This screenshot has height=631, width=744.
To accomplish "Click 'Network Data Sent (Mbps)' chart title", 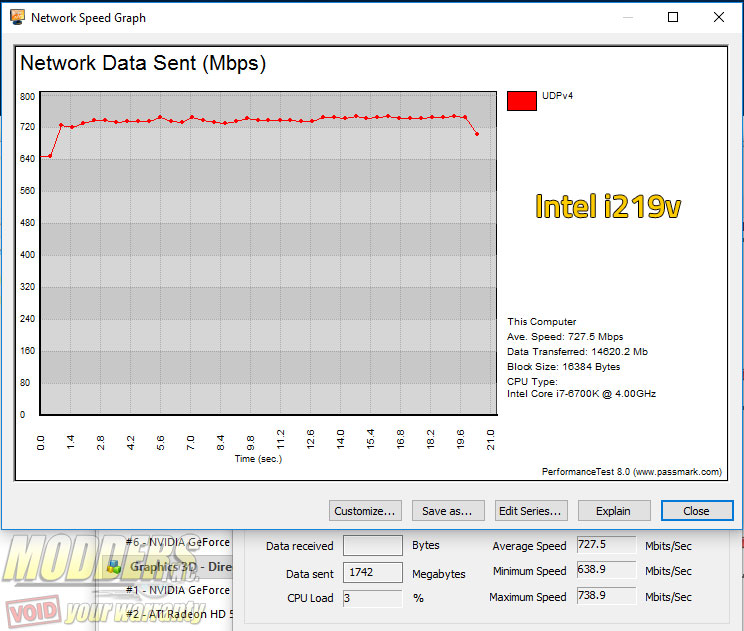I will click(143, 63).
